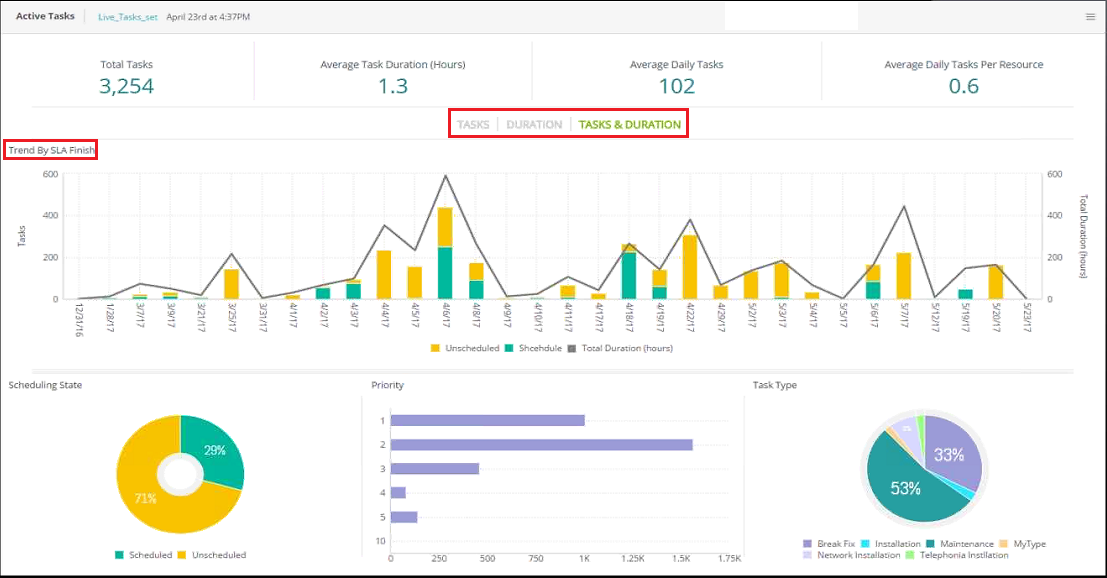Screen dimensions: 1107x578
Task: Toggle Maintenance legend entry
Action: pos(960,543)
